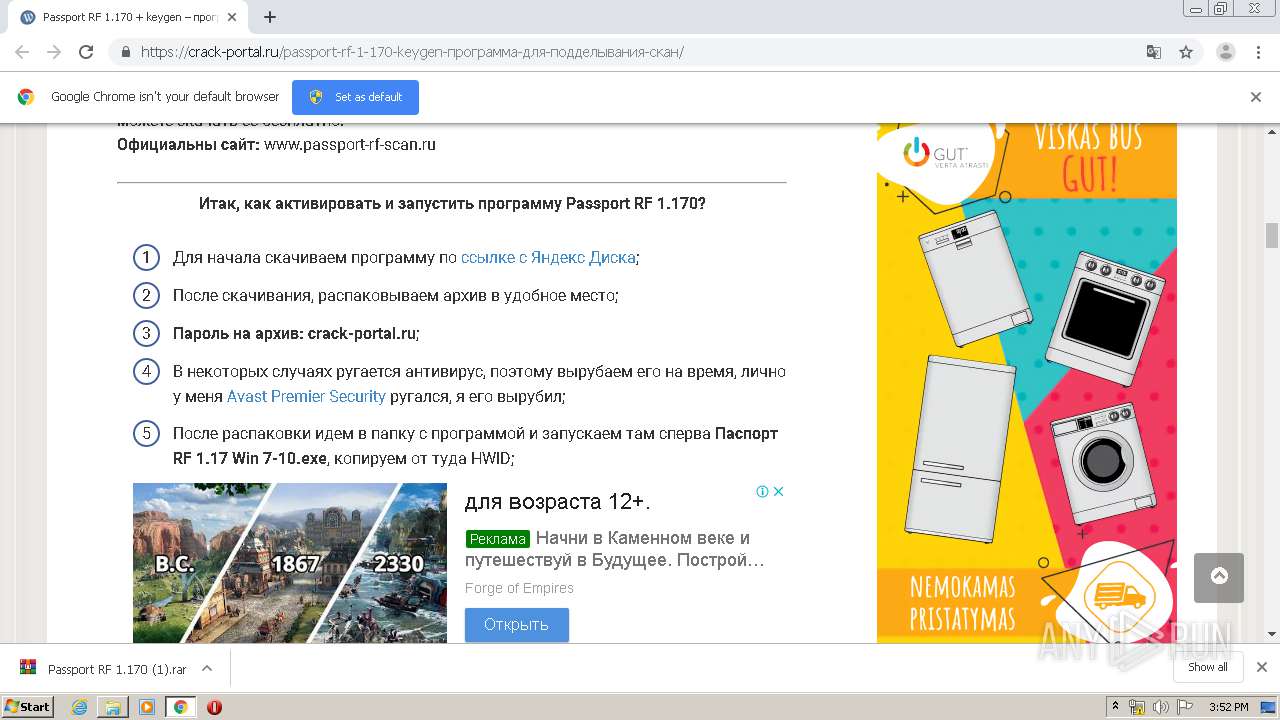Open the red security taskbar icon
Viewport: 1280px width, 720px height.
tap(214, 707)
